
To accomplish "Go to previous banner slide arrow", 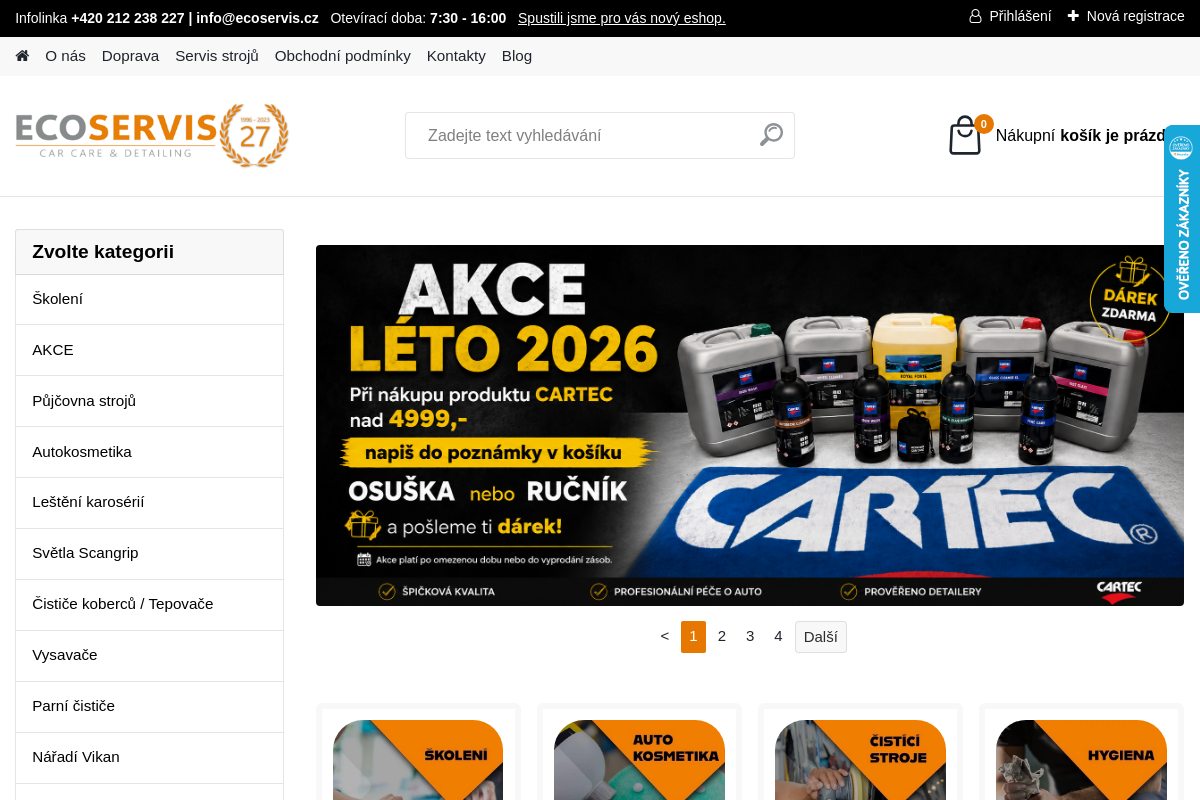I will click(665, 636).
